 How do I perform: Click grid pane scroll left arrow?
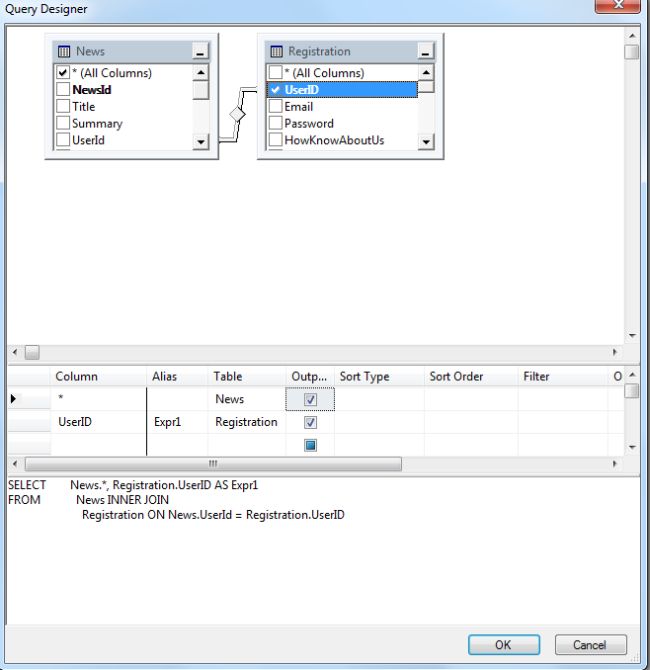click(15, 464)
